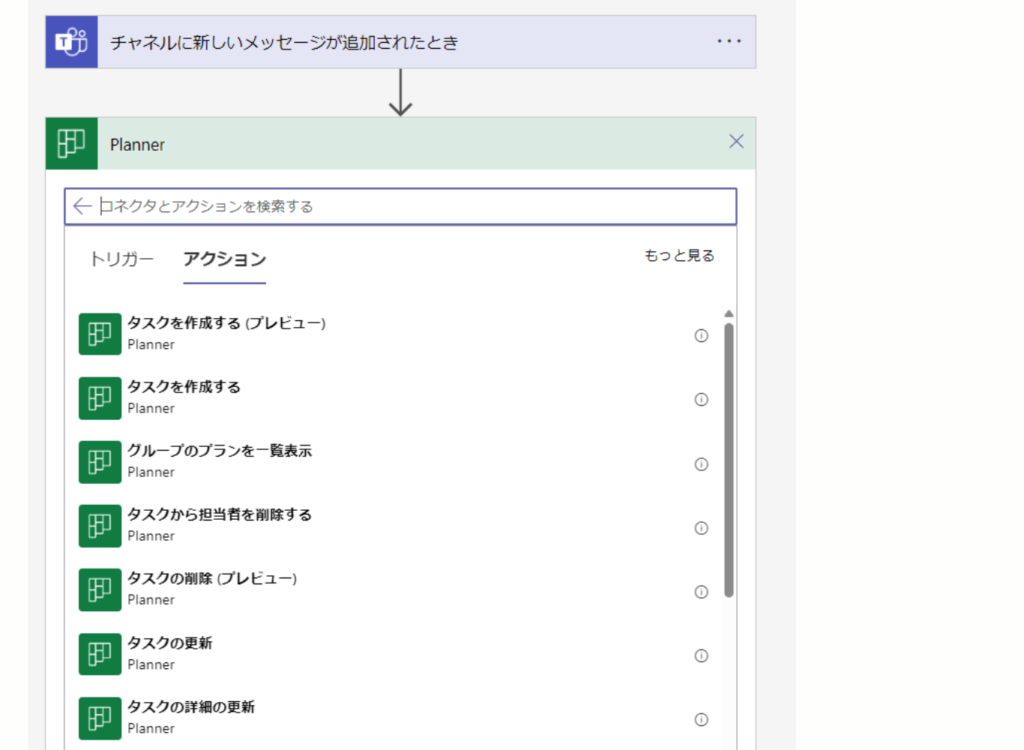This screenshot has width=1024, height=750.
Task: Click Planner icon beside タスクから担当者を削除する
Action: click(99, 525)
